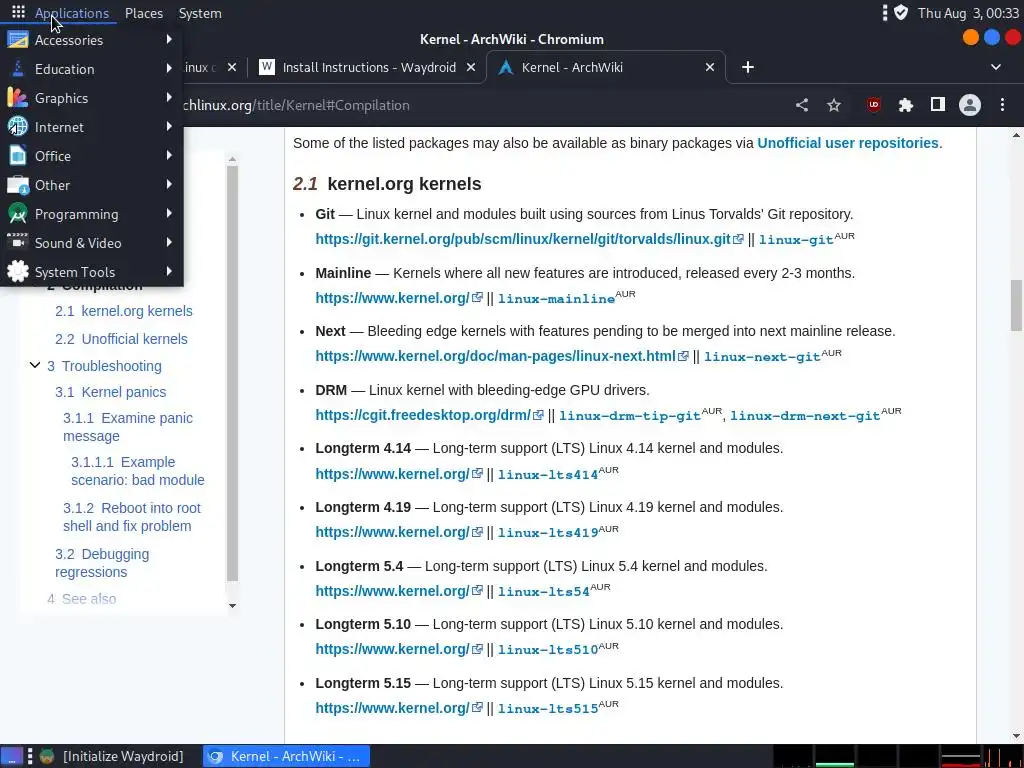Go to 2.1 kernel.org kernels in contents
This screenshot has height=768, width=1024.
(123, 311)
